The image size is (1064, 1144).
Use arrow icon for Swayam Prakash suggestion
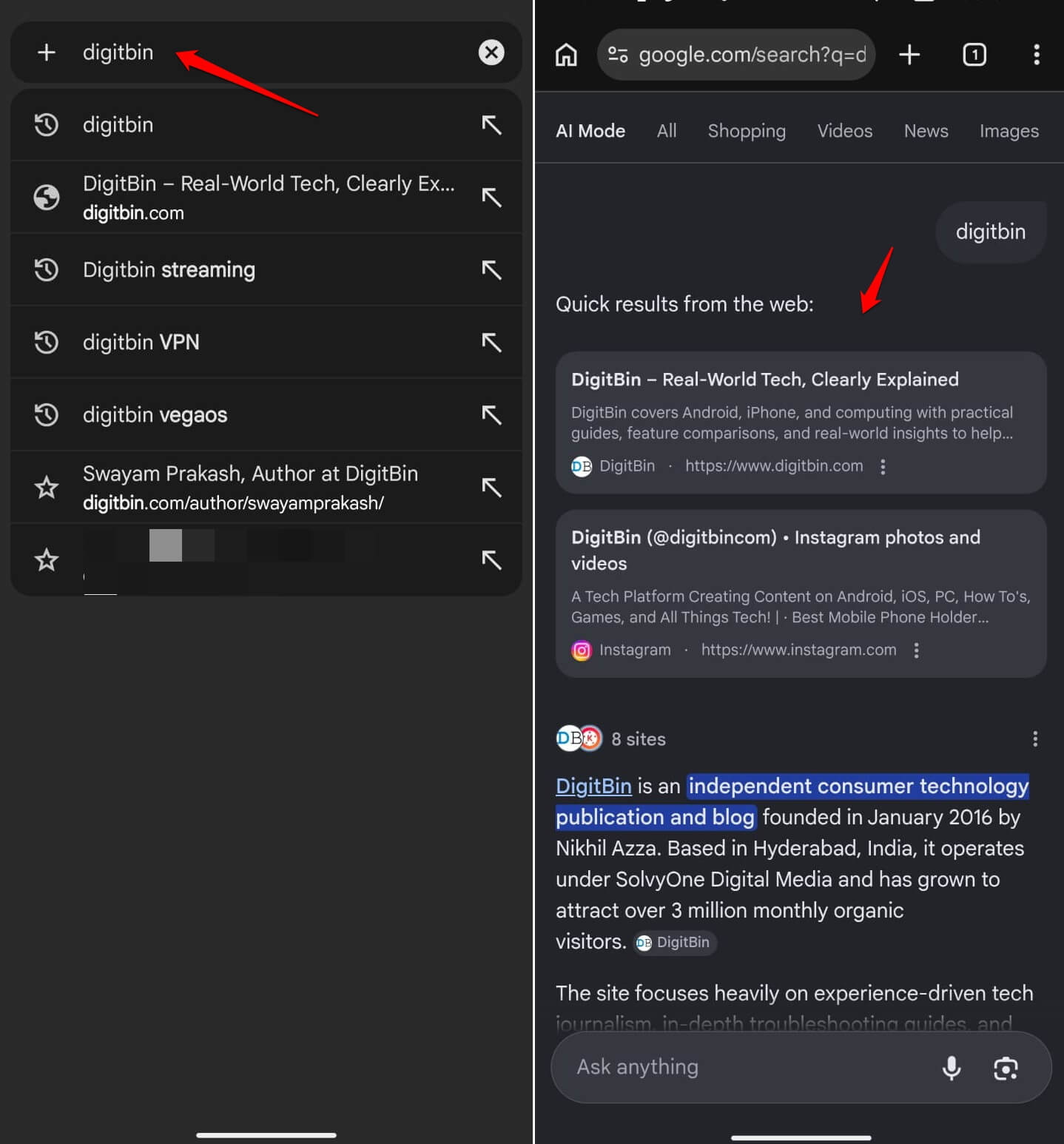pos(491,487)
